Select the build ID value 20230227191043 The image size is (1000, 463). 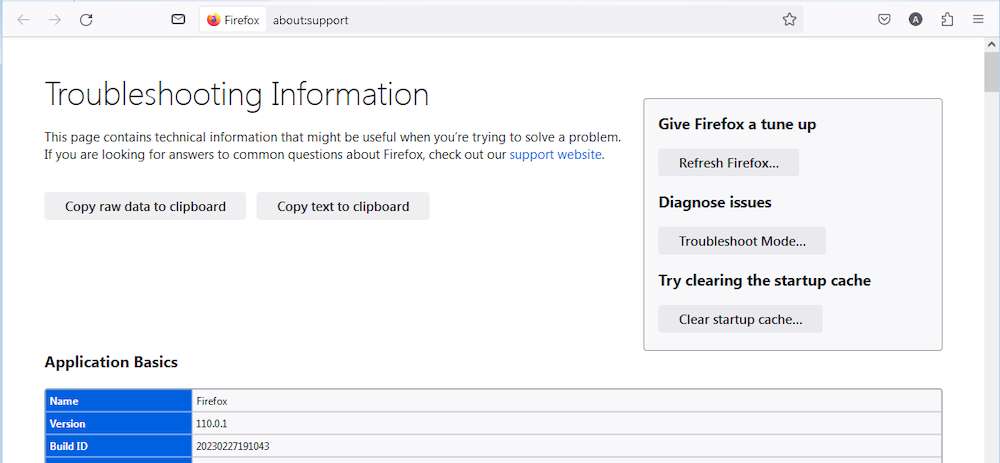coord(232,446)
